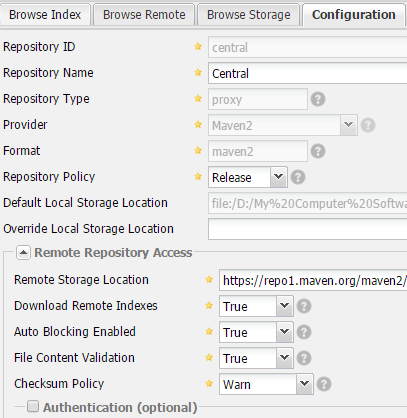The width and height of the screenshot is (407, 418).
Task: Click help icon beside Checksum Policy
Action: point(324,384)
